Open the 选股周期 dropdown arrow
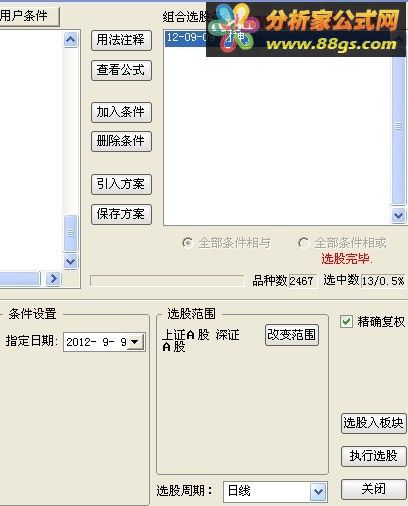Viewport: 408px width, 506px height. 318,491
